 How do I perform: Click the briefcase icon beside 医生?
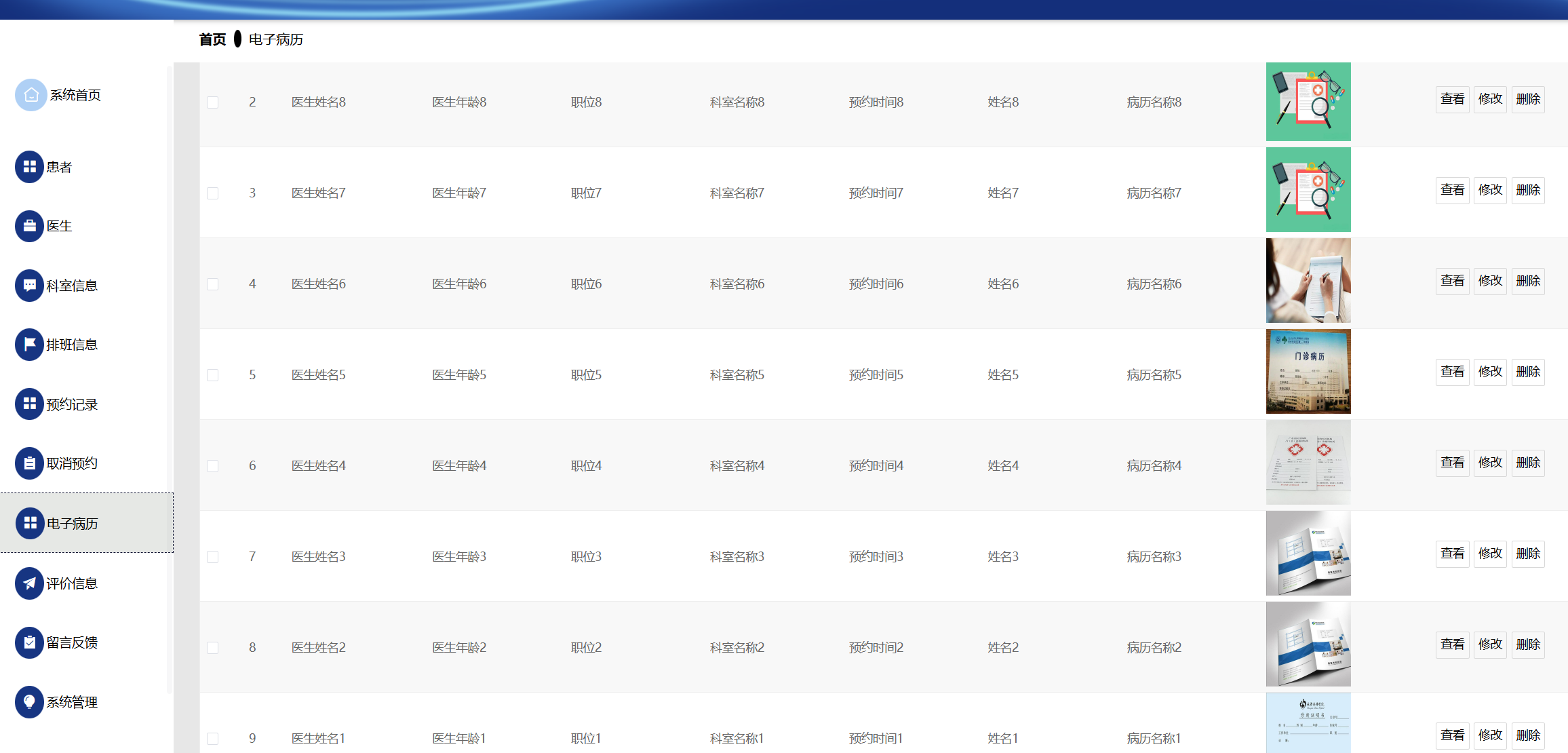point(29,226)
